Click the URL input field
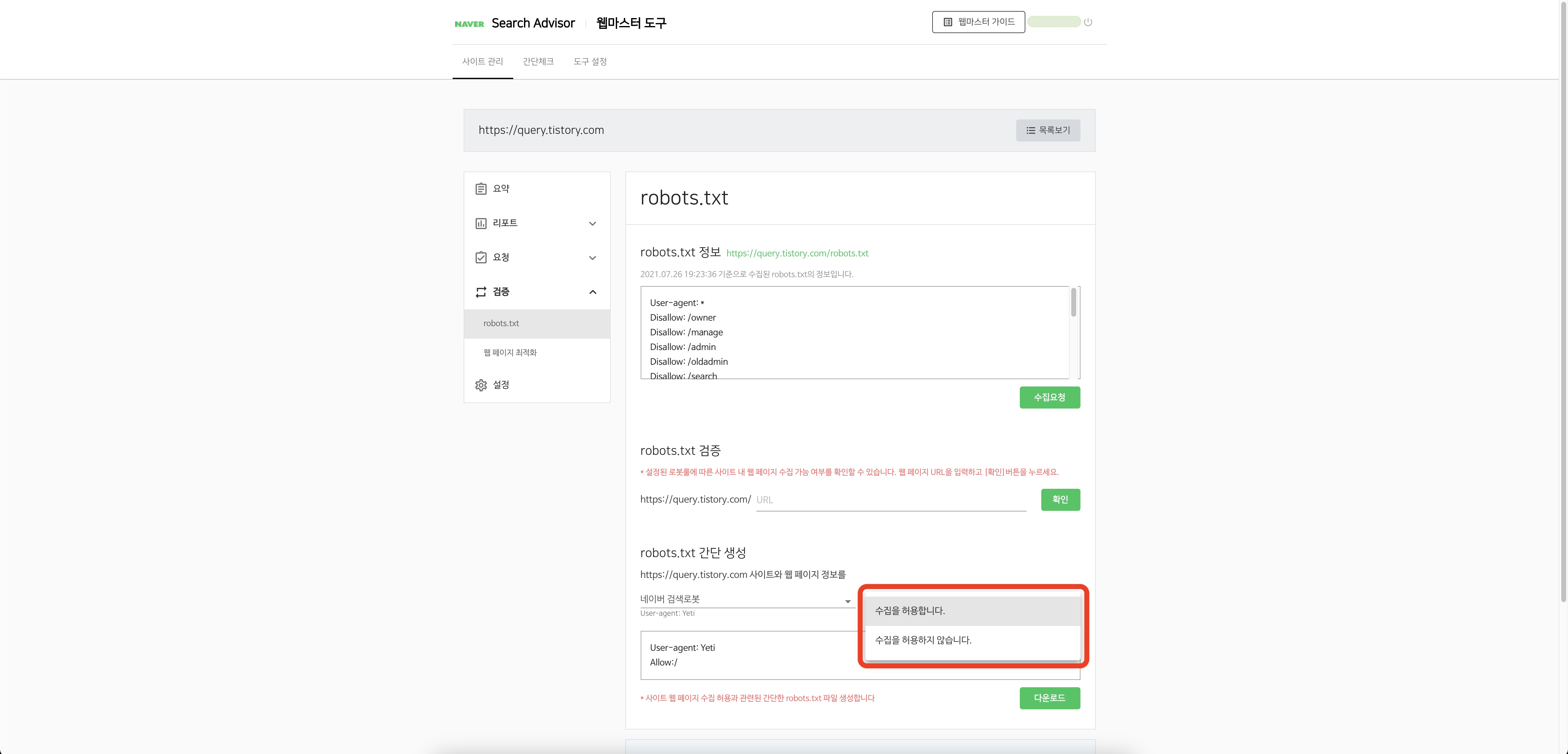 [x=891, y=500]
